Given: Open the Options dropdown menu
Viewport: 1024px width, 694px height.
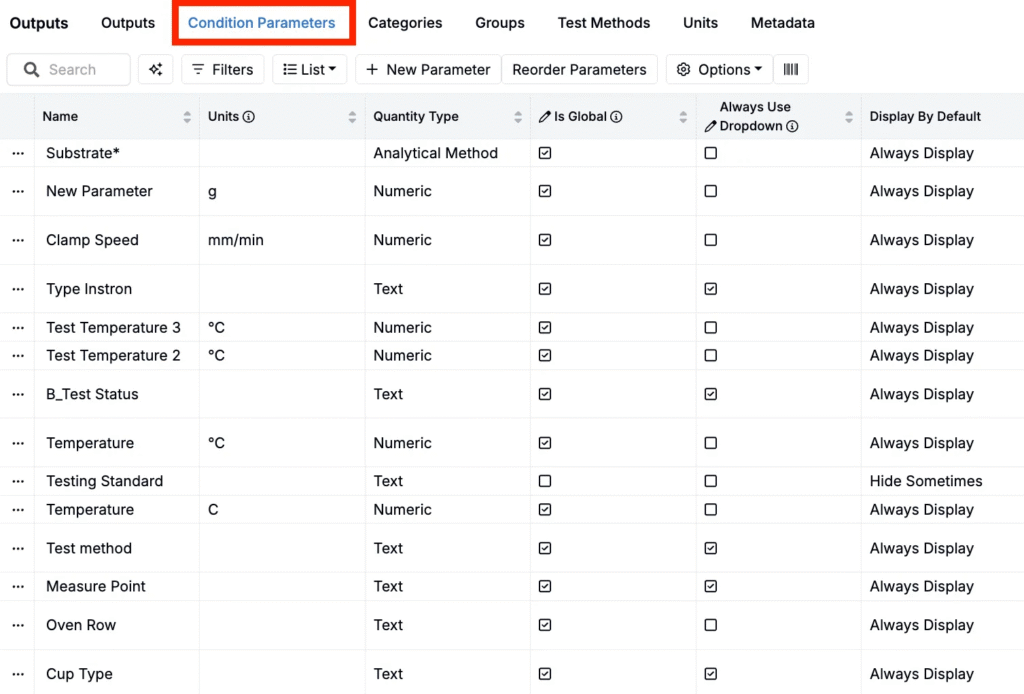Looking at the screenshot, I should (x=719, y=69).
